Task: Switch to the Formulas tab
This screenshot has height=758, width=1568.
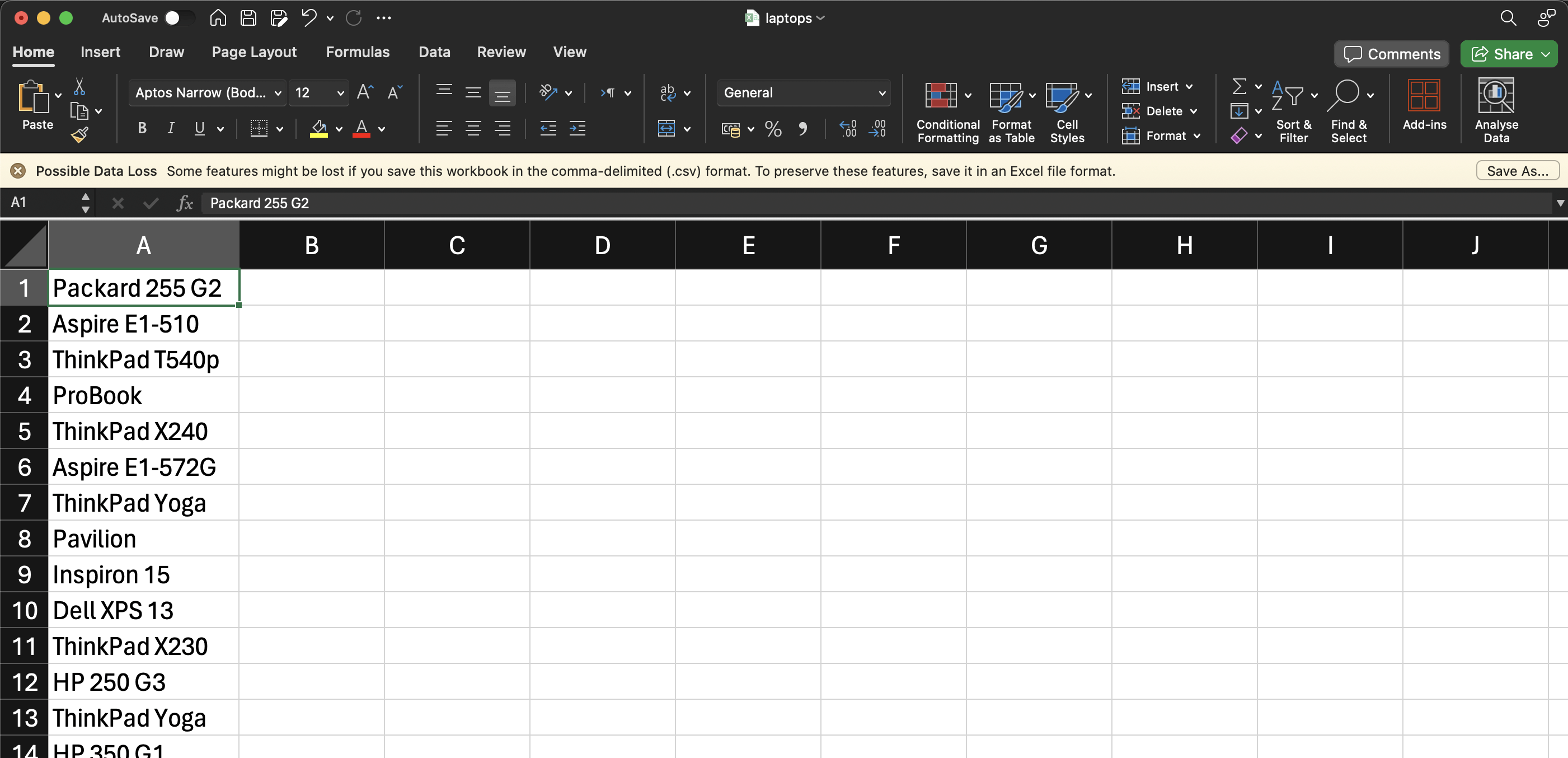Action: (358, 52)
